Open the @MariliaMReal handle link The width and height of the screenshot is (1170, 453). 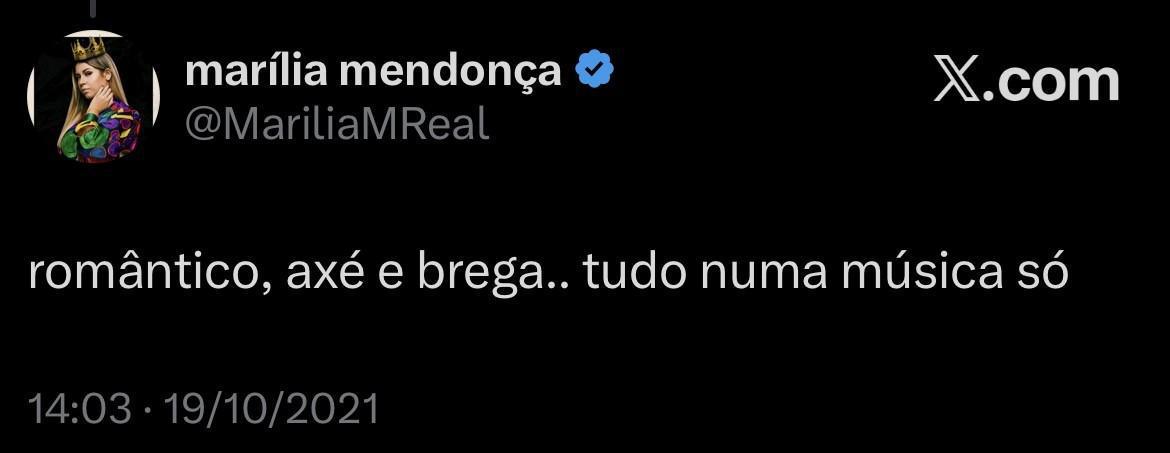[x=337, y=123]
